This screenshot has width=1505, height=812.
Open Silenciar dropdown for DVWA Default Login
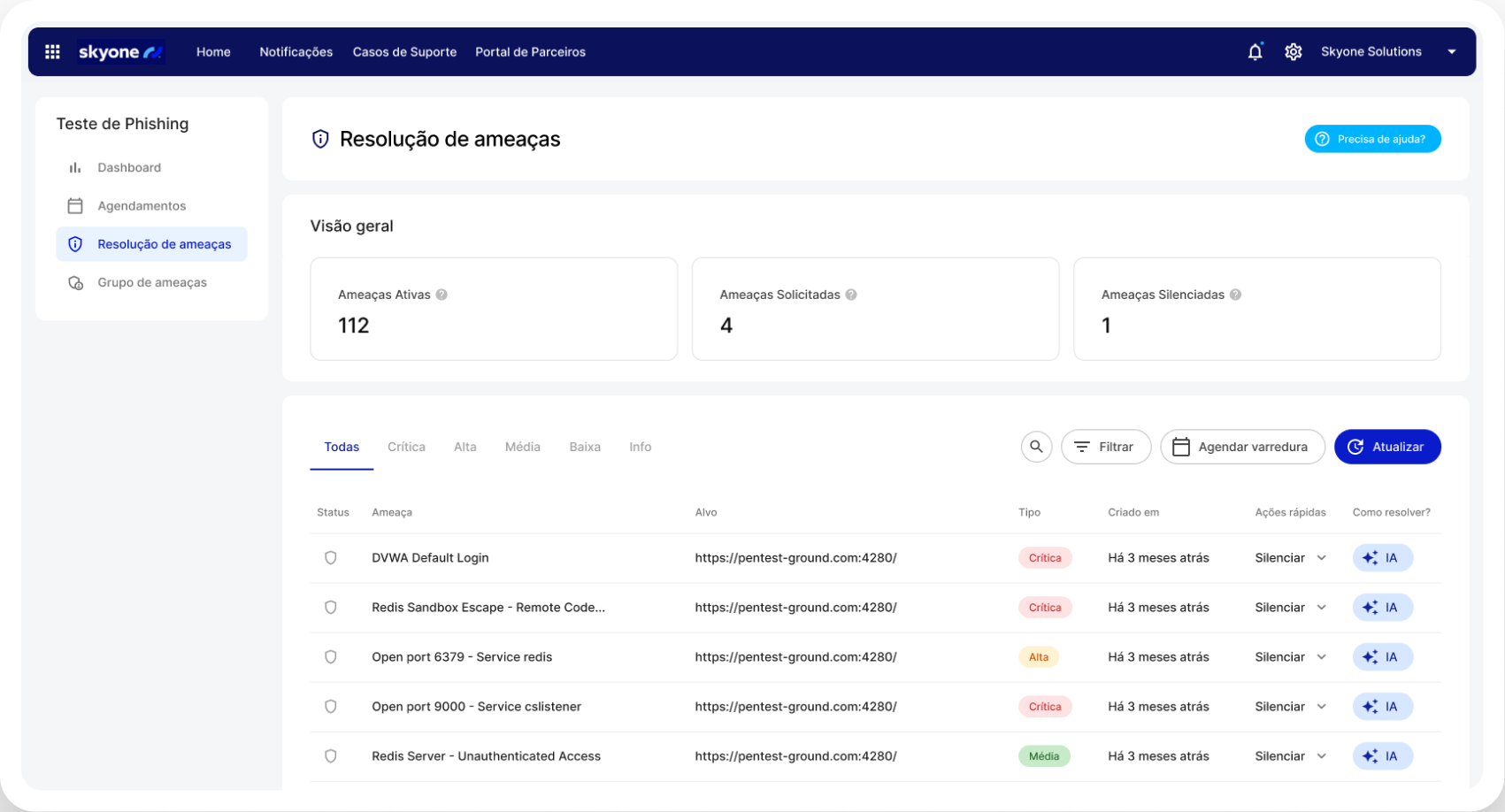pyautogui.click(x=1321, y=558)
